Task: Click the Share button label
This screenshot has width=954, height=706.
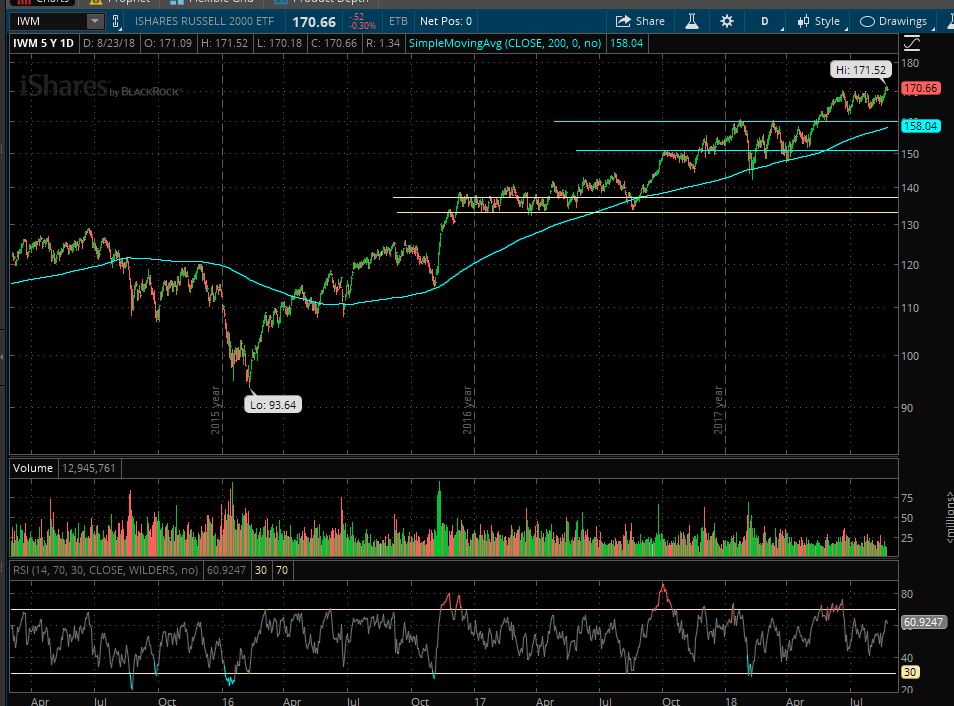Action: click(x=650, y=21)
